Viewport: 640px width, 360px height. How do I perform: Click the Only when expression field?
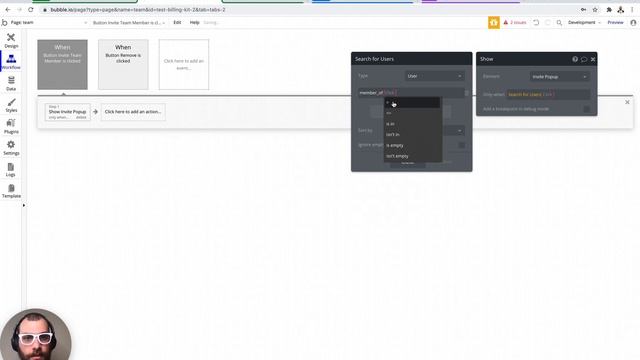click(x=548, y=94)
